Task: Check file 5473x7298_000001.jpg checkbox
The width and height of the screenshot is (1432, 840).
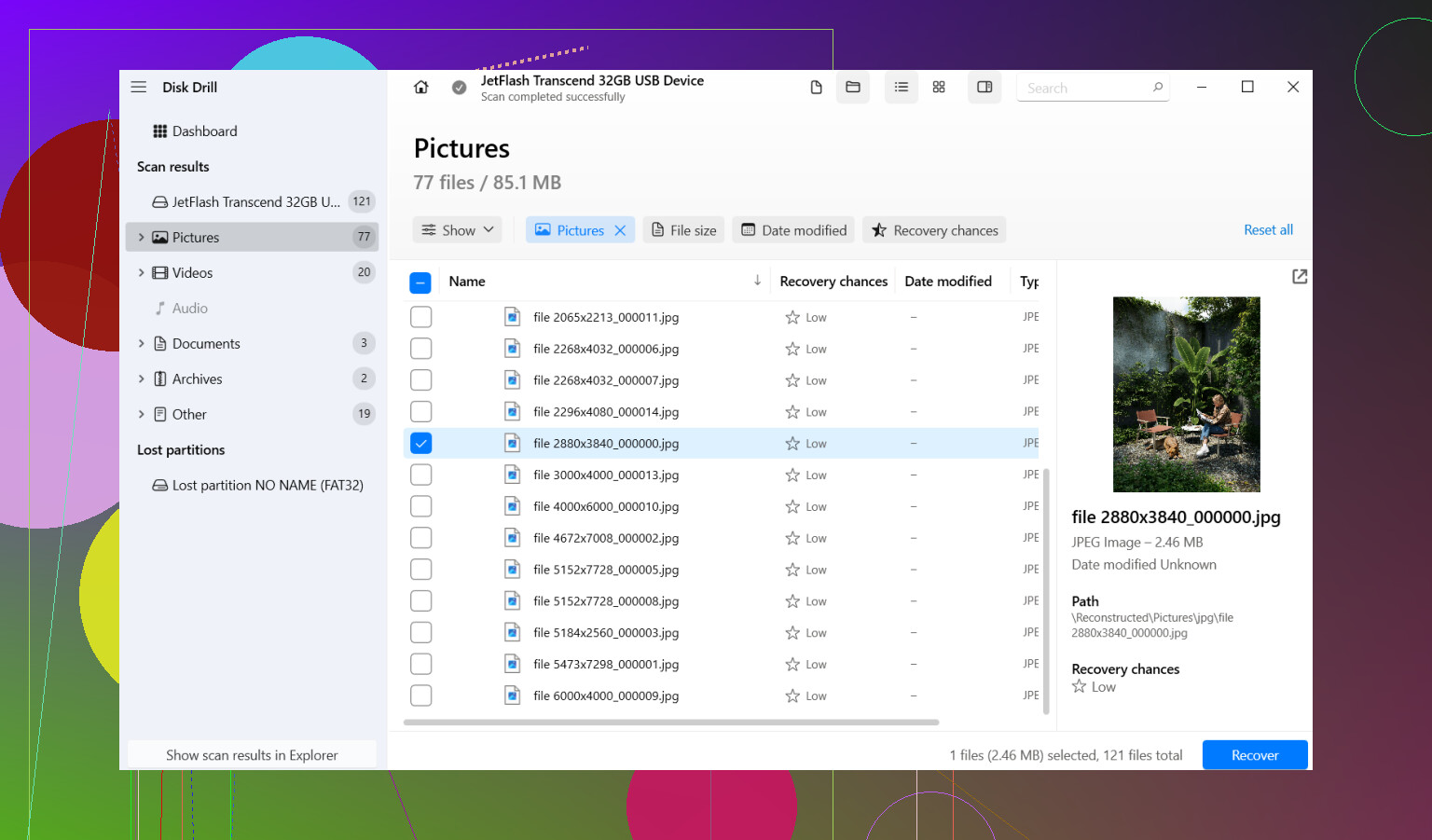Action: 421,664
